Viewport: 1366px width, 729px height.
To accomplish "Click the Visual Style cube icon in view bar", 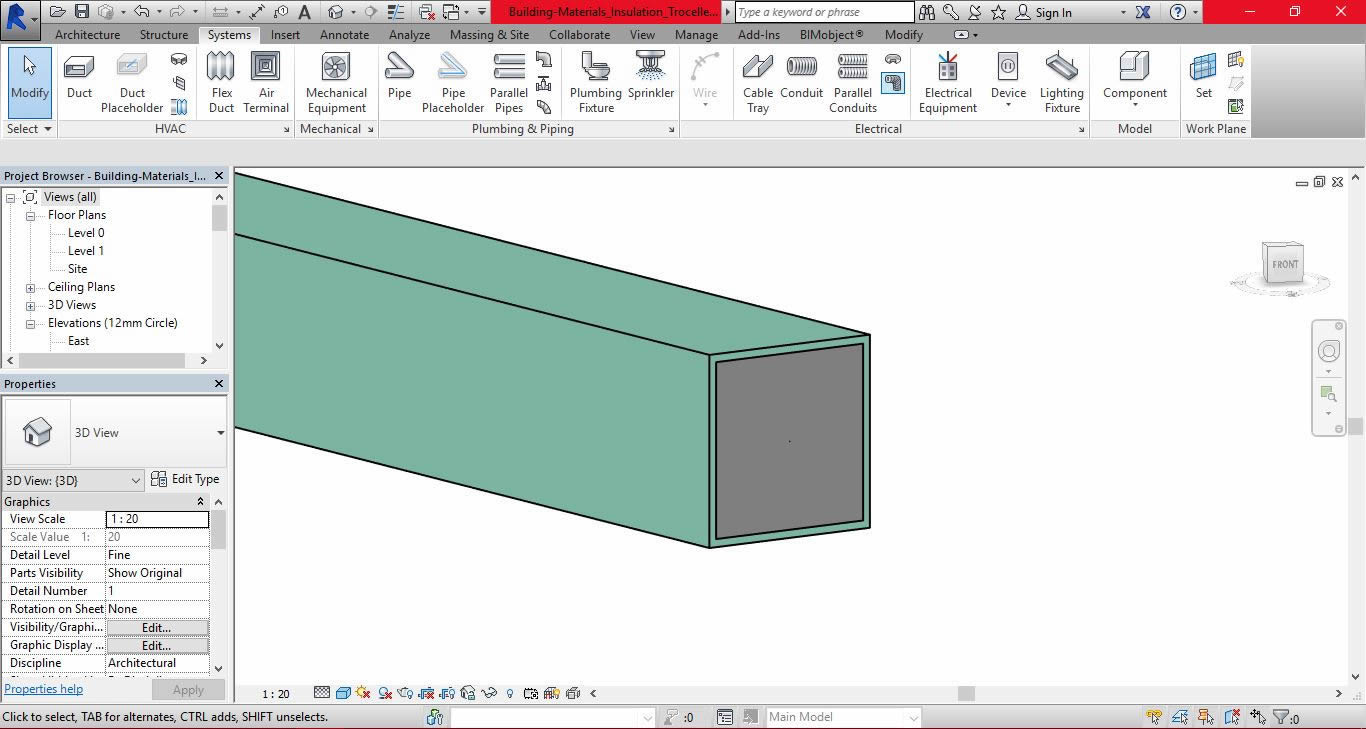I will coord(343,693).
